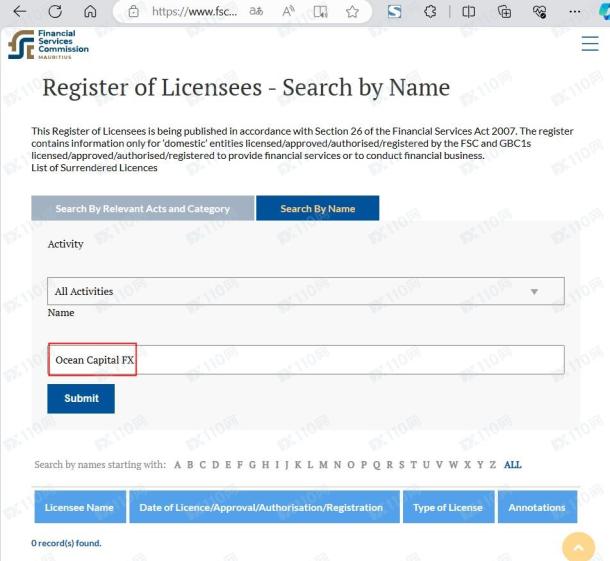Click the 'Register of Licensees - Search by Name' heading
610x561 pixels.
246,87
